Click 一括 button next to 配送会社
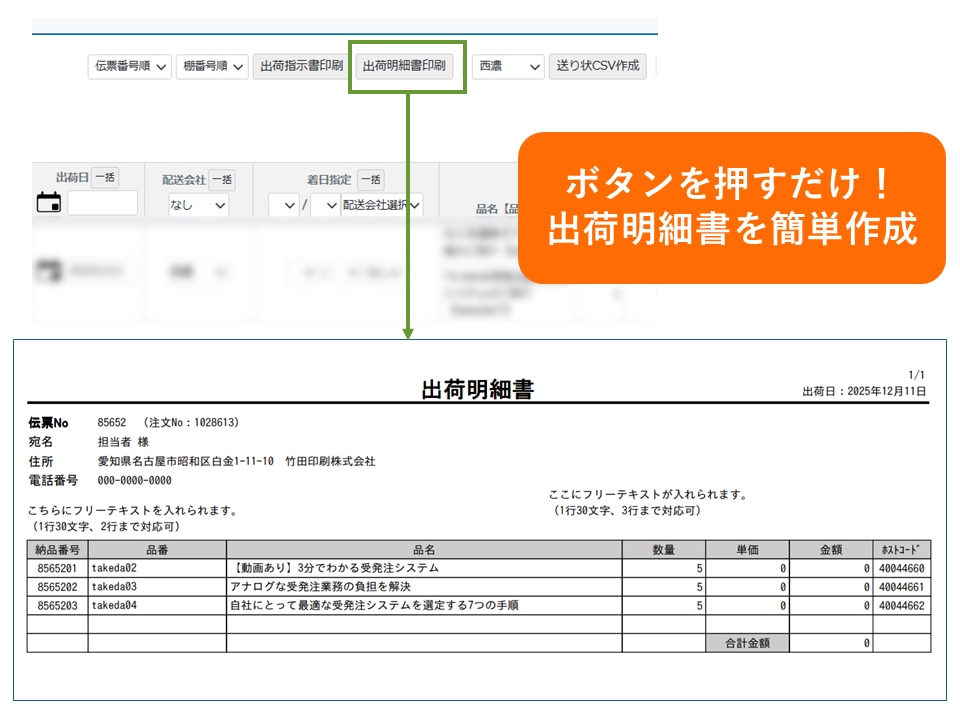The image size is (960, 720). pyautogui.click(x=222, y=180)
